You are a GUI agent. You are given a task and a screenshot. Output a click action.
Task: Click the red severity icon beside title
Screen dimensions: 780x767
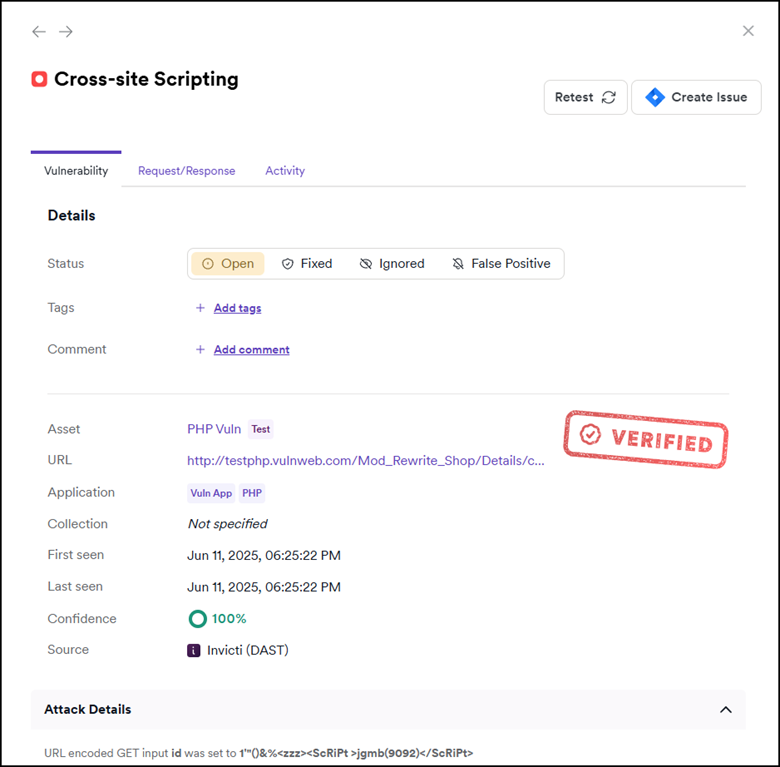(39, 79)
